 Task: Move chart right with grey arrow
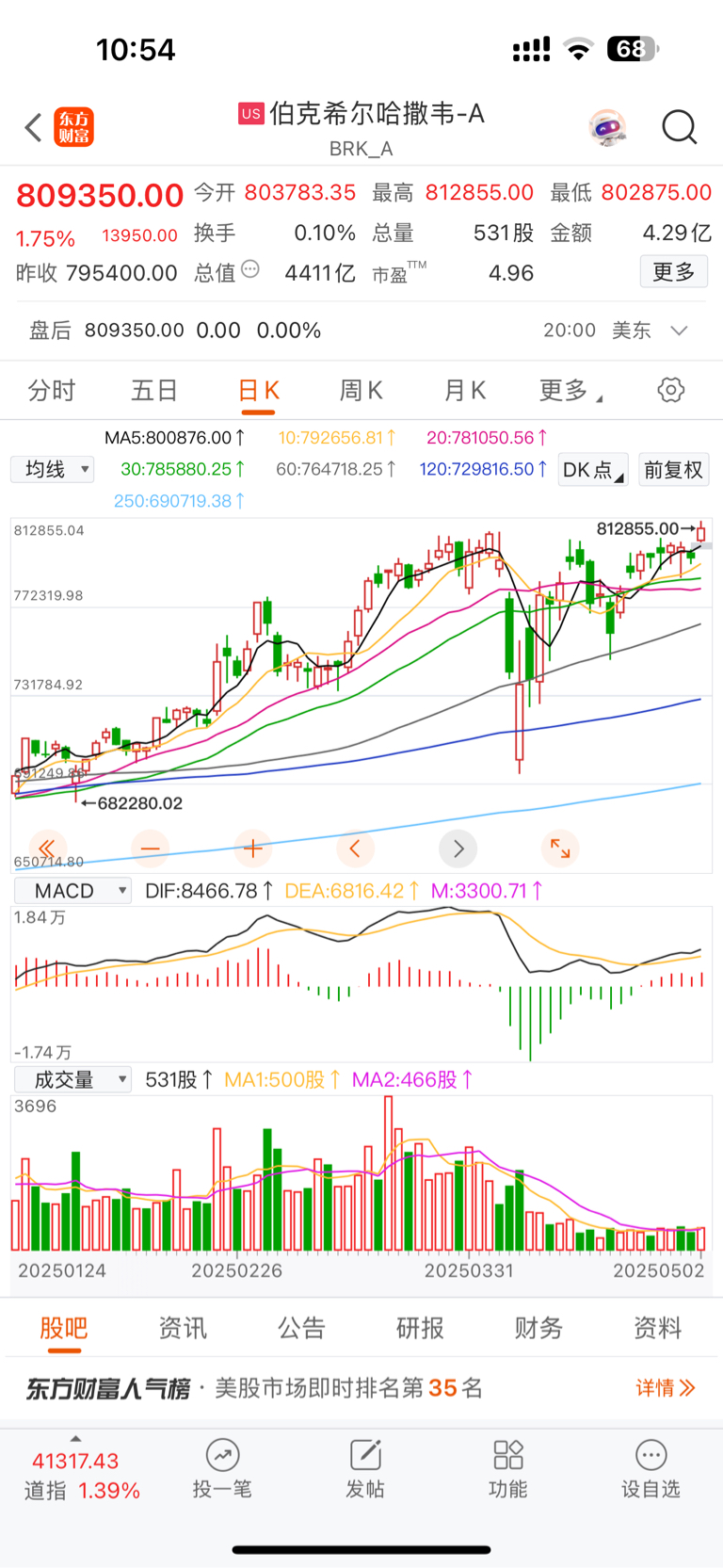tap(458, 849)
